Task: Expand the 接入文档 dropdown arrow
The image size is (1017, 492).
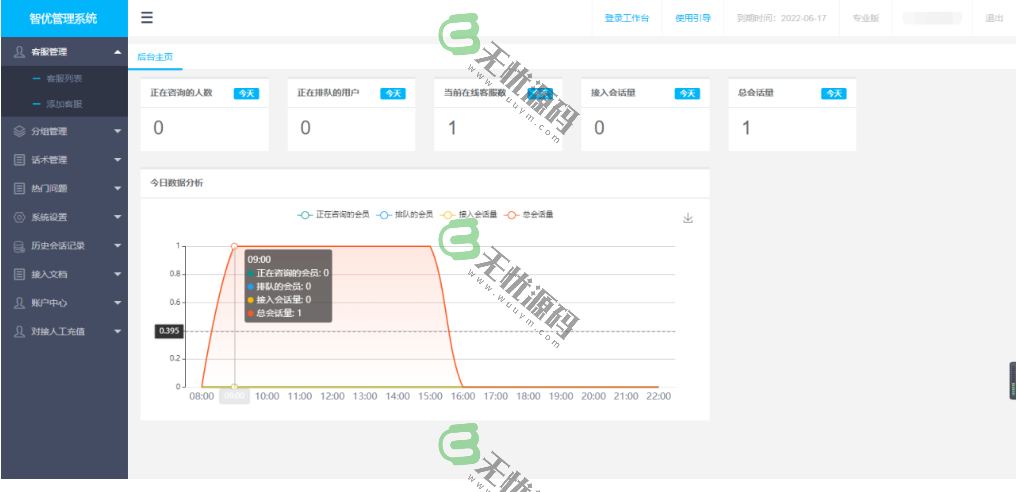Action: coord(117,274)
